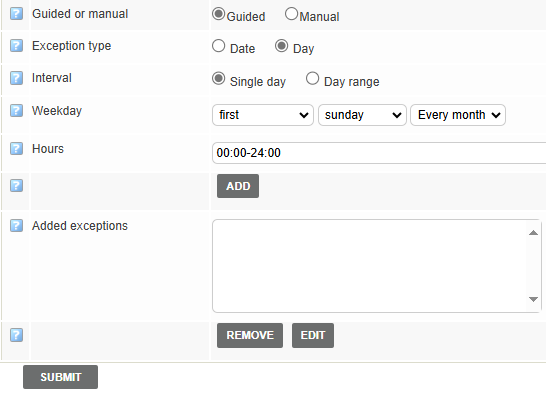
Task: Choose Date as exception type
Action: click(218, 46)
